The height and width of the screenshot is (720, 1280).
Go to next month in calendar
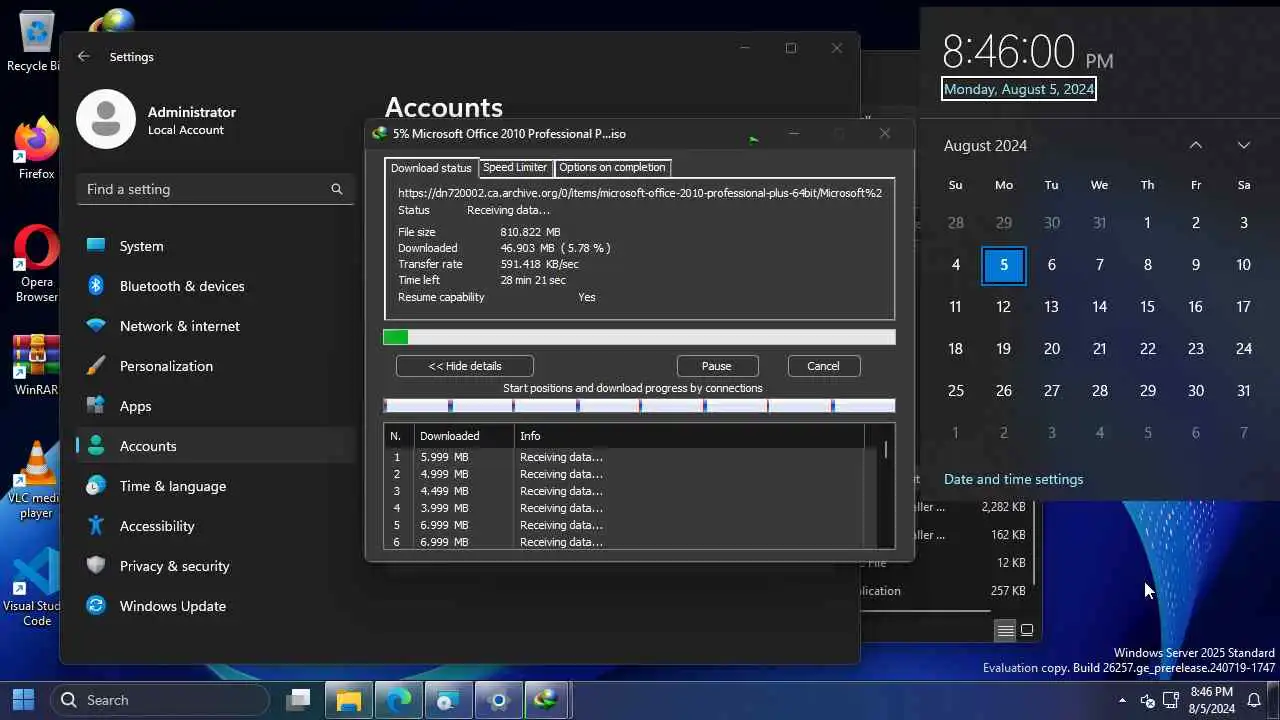pos(1244,145)
